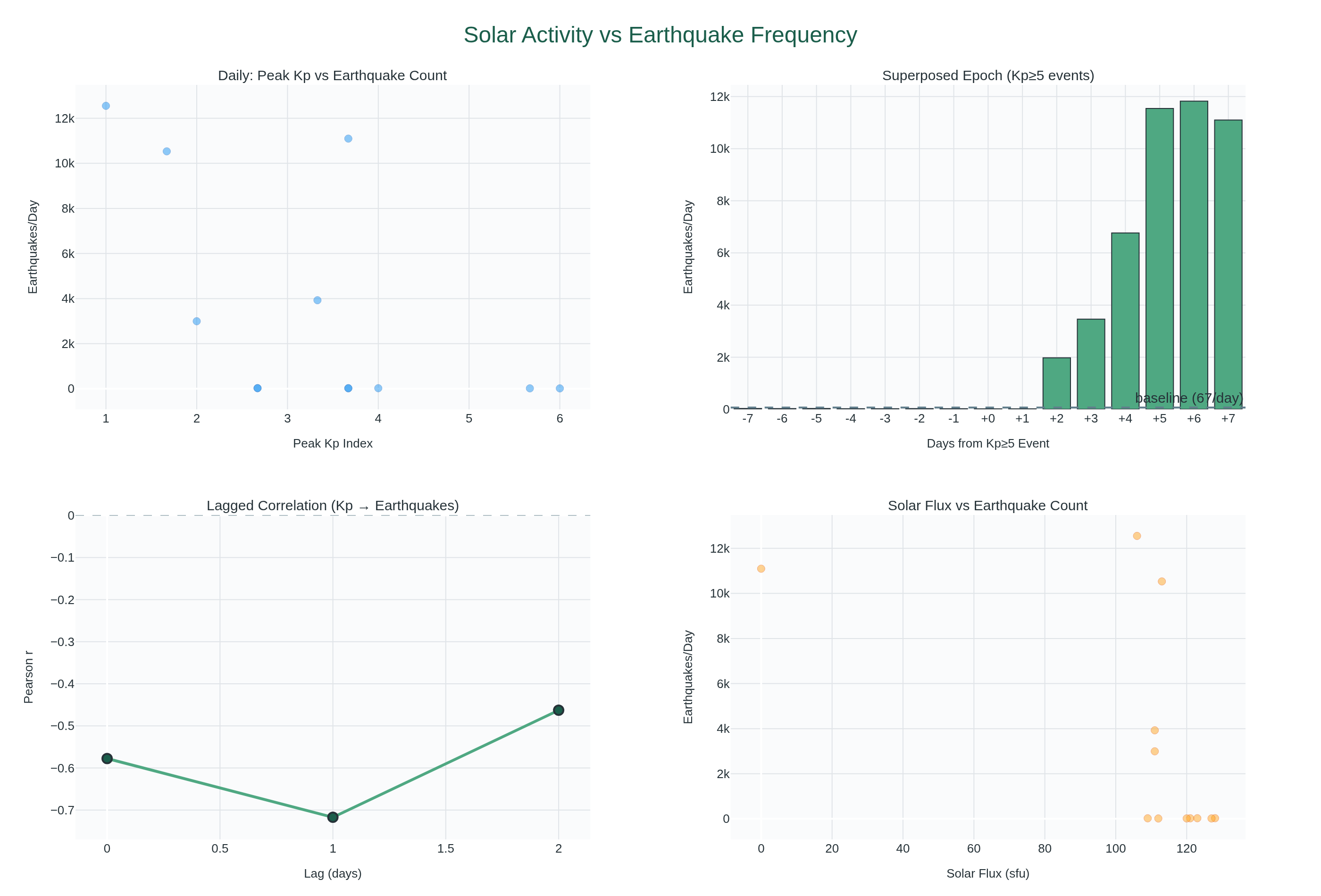Select the '3' tick on Peak Kp axis
The image size is (1321, 896).
pyautogui.click(x=287, y=419)
